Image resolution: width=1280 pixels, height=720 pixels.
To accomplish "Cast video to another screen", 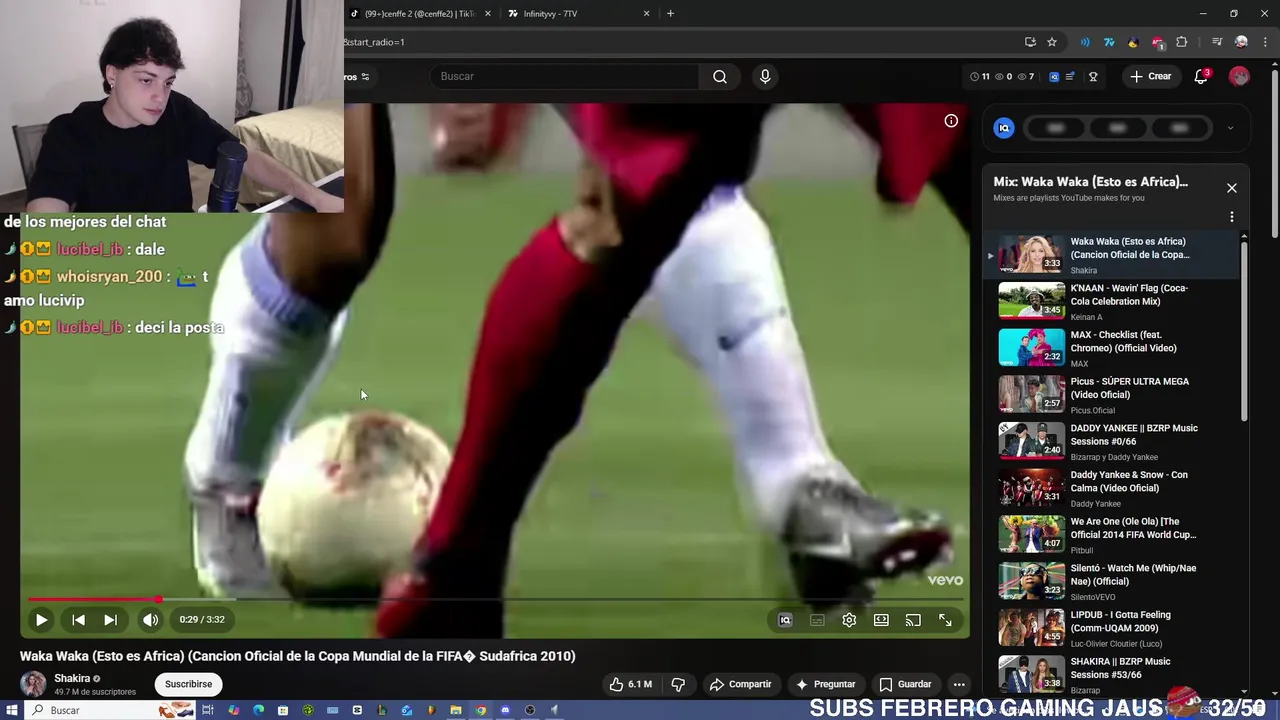I will click(x=913, y=620).
